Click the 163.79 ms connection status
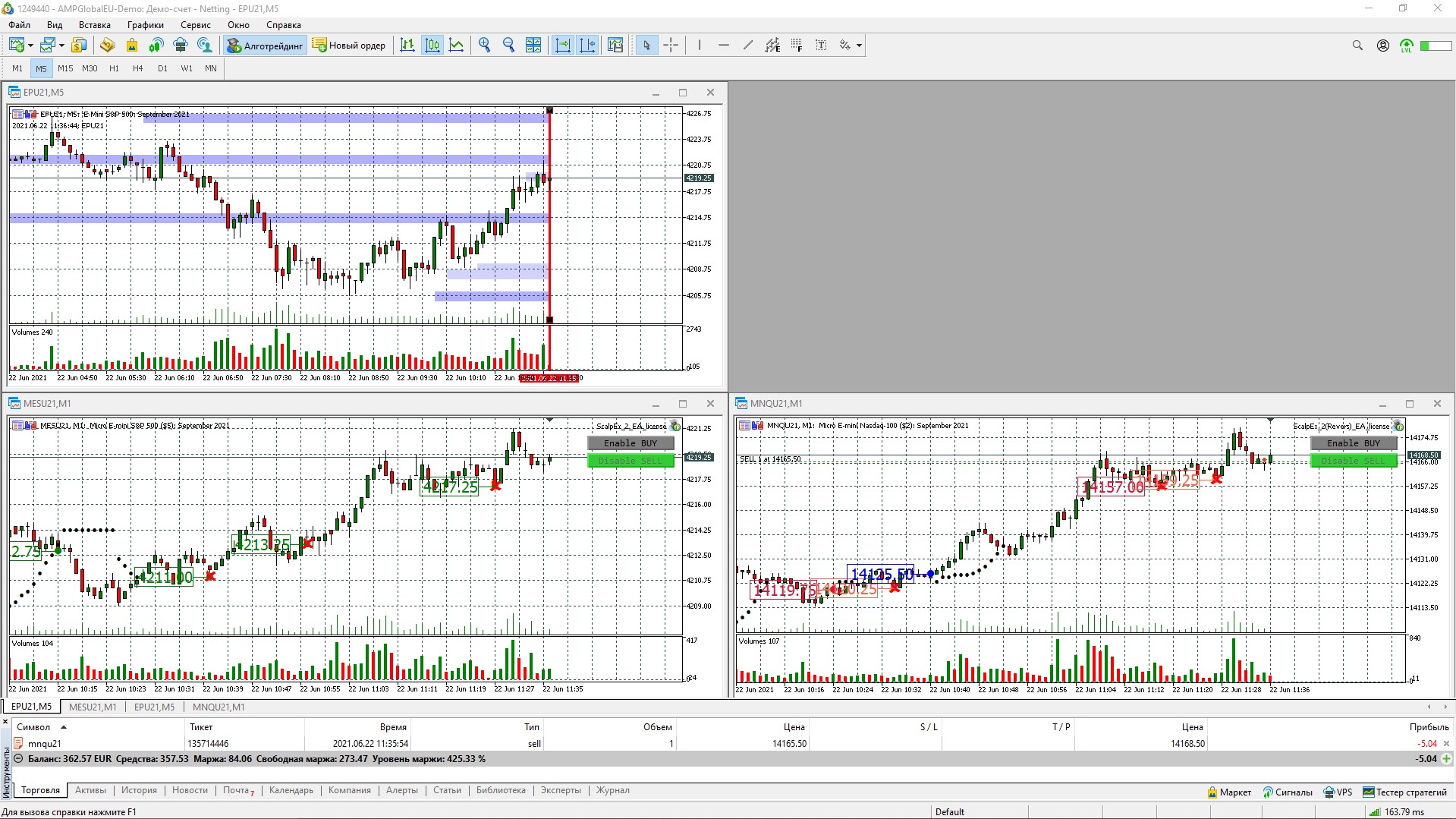This screenshot has height=819, width=1456. (1398, 812)
